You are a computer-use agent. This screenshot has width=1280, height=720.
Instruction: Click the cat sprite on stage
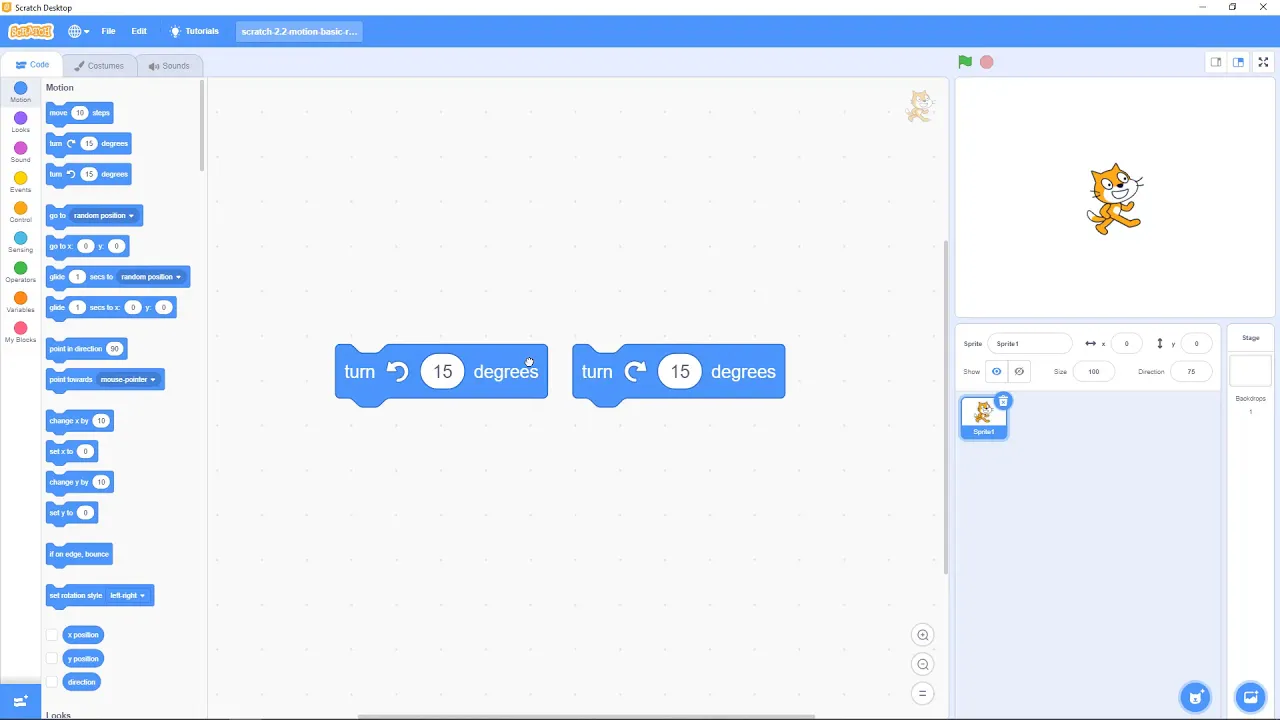tap(1115, 200)
